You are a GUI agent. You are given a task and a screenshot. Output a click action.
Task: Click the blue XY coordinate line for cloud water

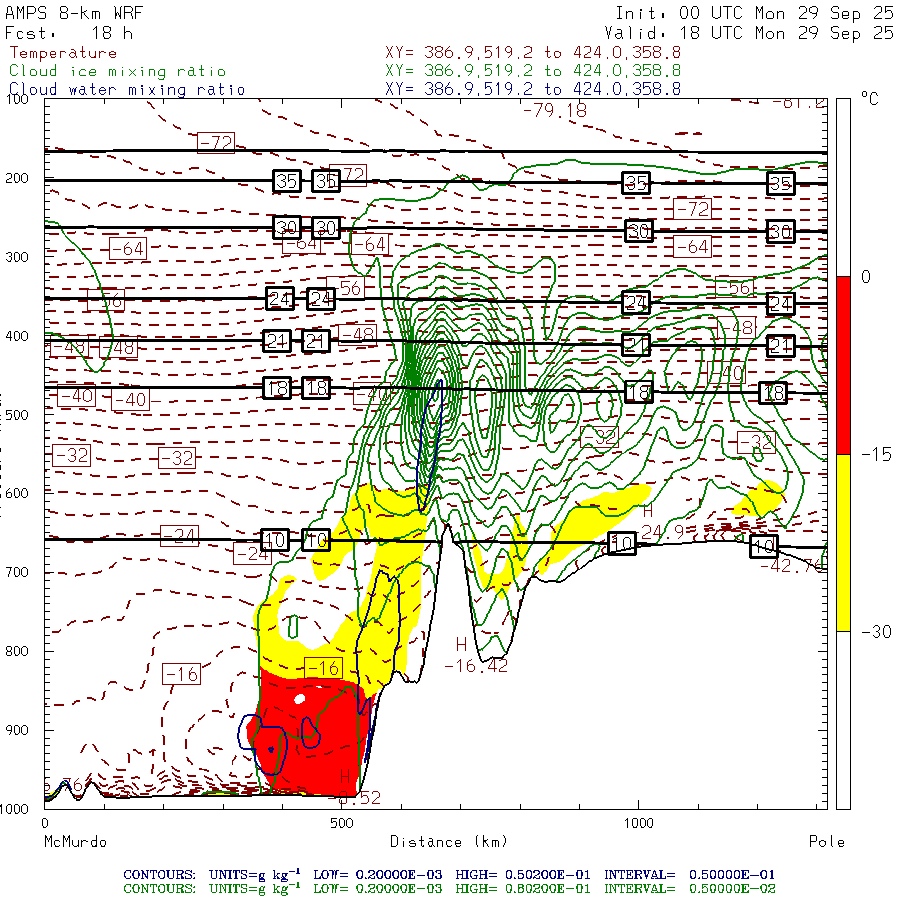(533, 89)
